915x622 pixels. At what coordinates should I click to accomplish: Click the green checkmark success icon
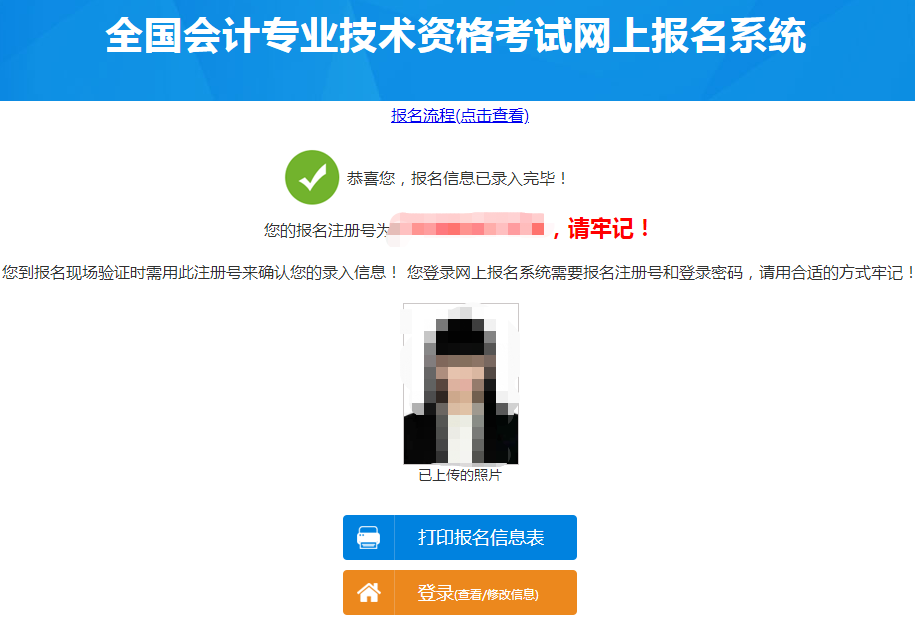click(312, 177)
